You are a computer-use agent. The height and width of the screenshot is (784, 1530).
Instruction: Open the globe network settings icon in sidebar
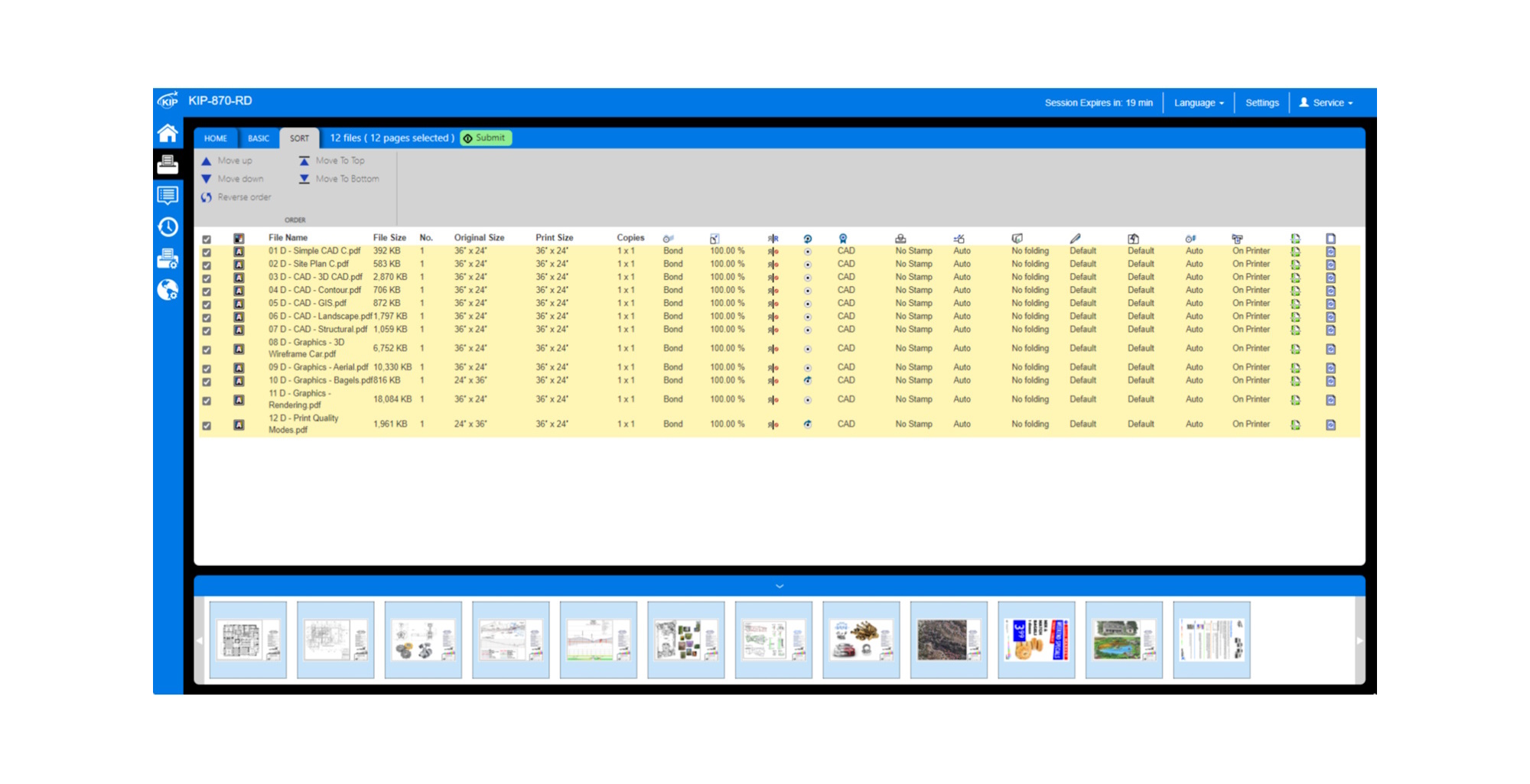168,289
